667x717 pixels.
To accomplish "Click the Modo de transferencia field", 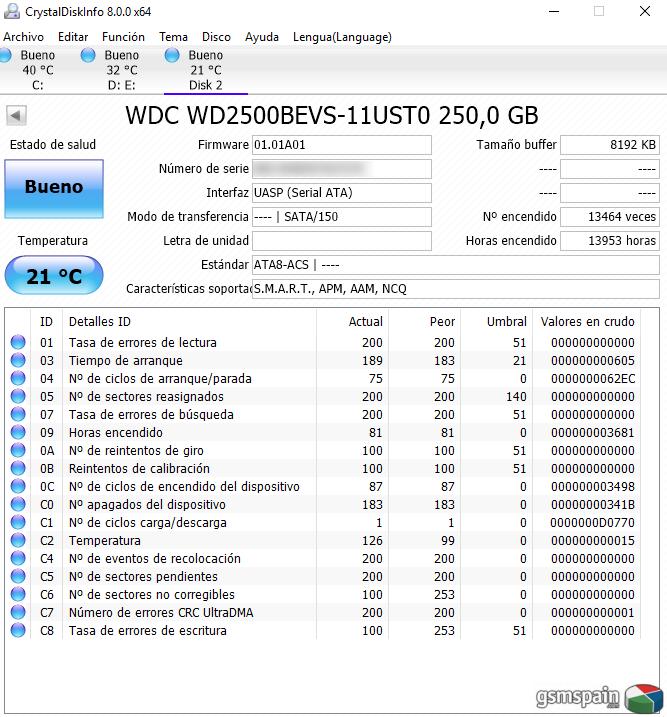I will pos(342,217).
